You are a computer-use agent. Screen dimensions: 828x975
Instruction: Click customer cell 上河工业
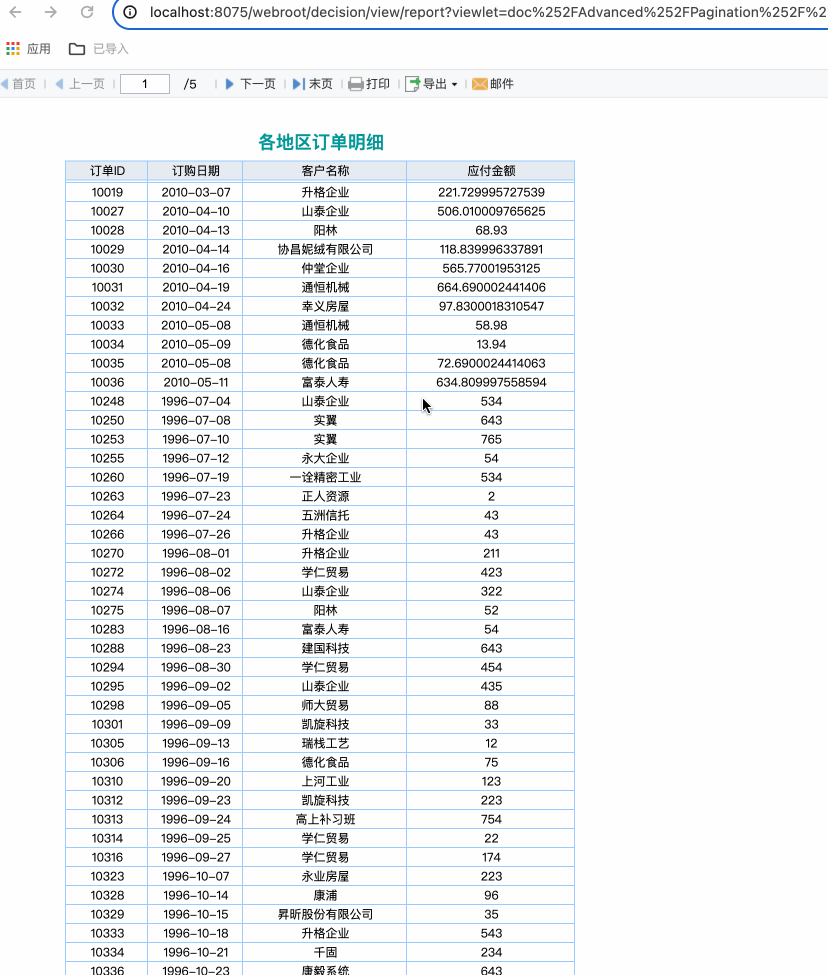(324, 782)
